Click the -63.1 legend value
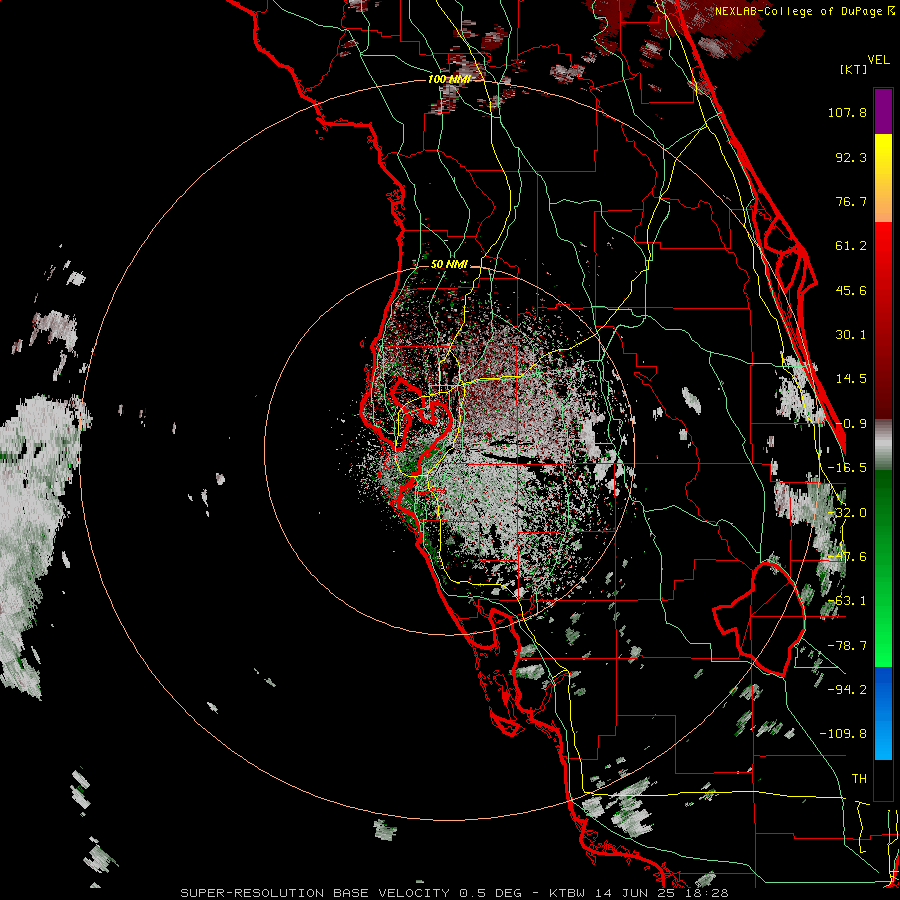The width and height of the screenshot is (900, 900). 847,601
